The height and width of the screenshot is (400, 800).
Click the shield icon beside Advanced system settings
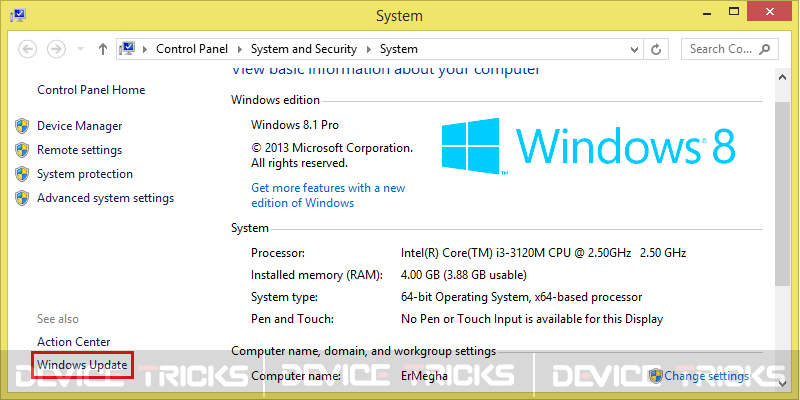22,198
